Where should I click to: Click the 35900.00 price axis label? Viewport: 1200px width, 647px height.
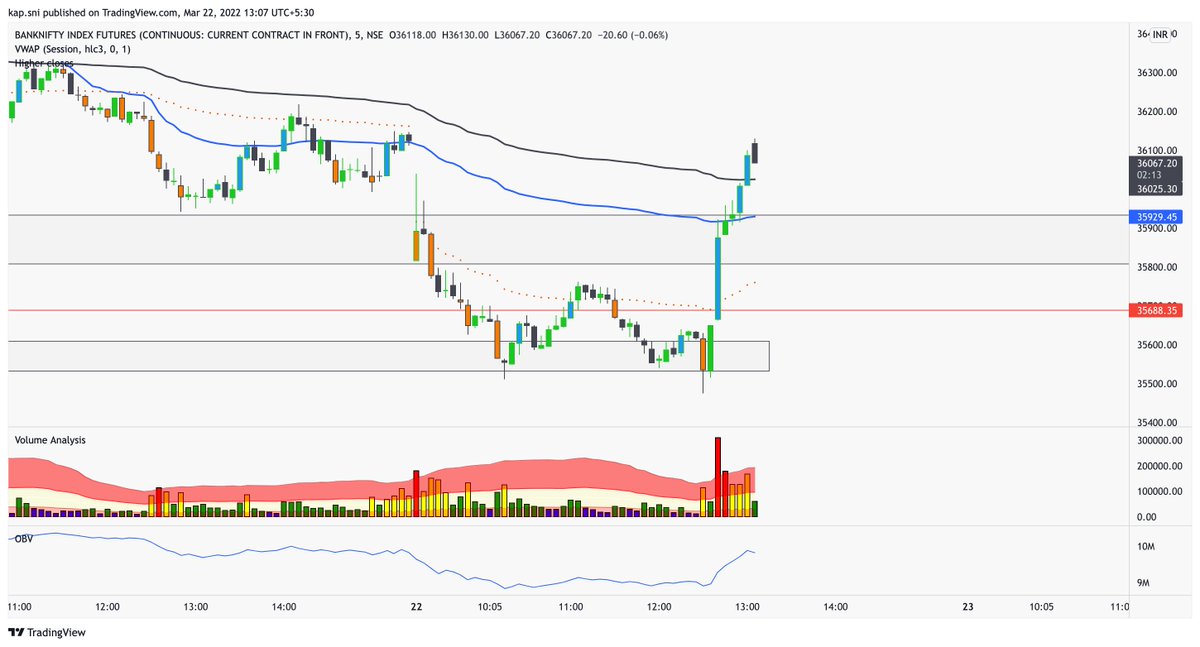1159,228
